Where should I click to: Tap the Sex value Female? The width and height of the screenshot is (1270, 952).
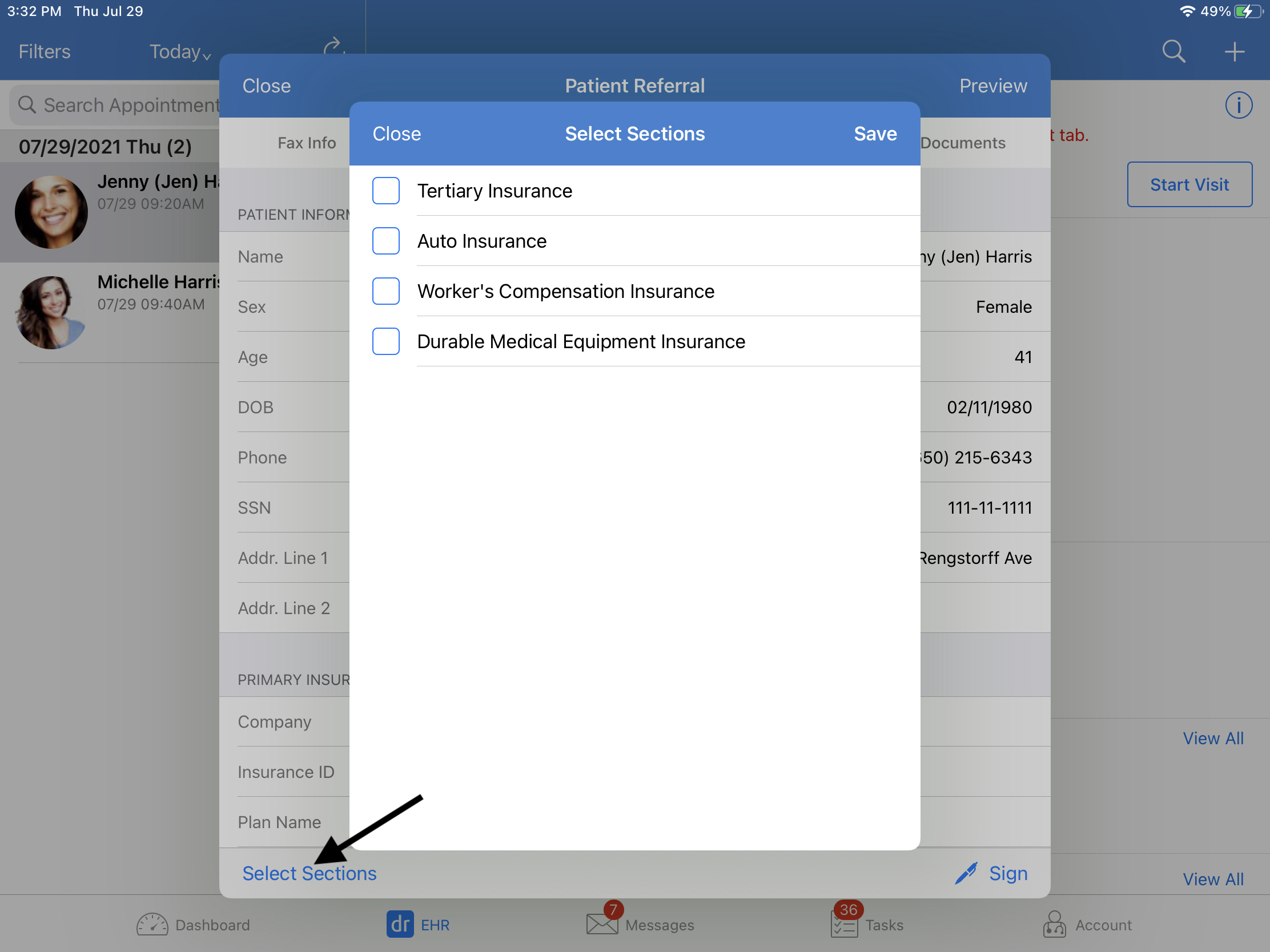pos(1003,307)
